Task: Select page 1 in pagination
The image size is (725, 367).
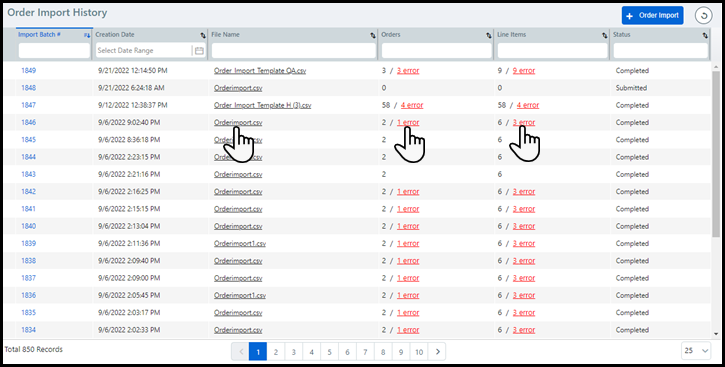Action: tap(258, 352)
